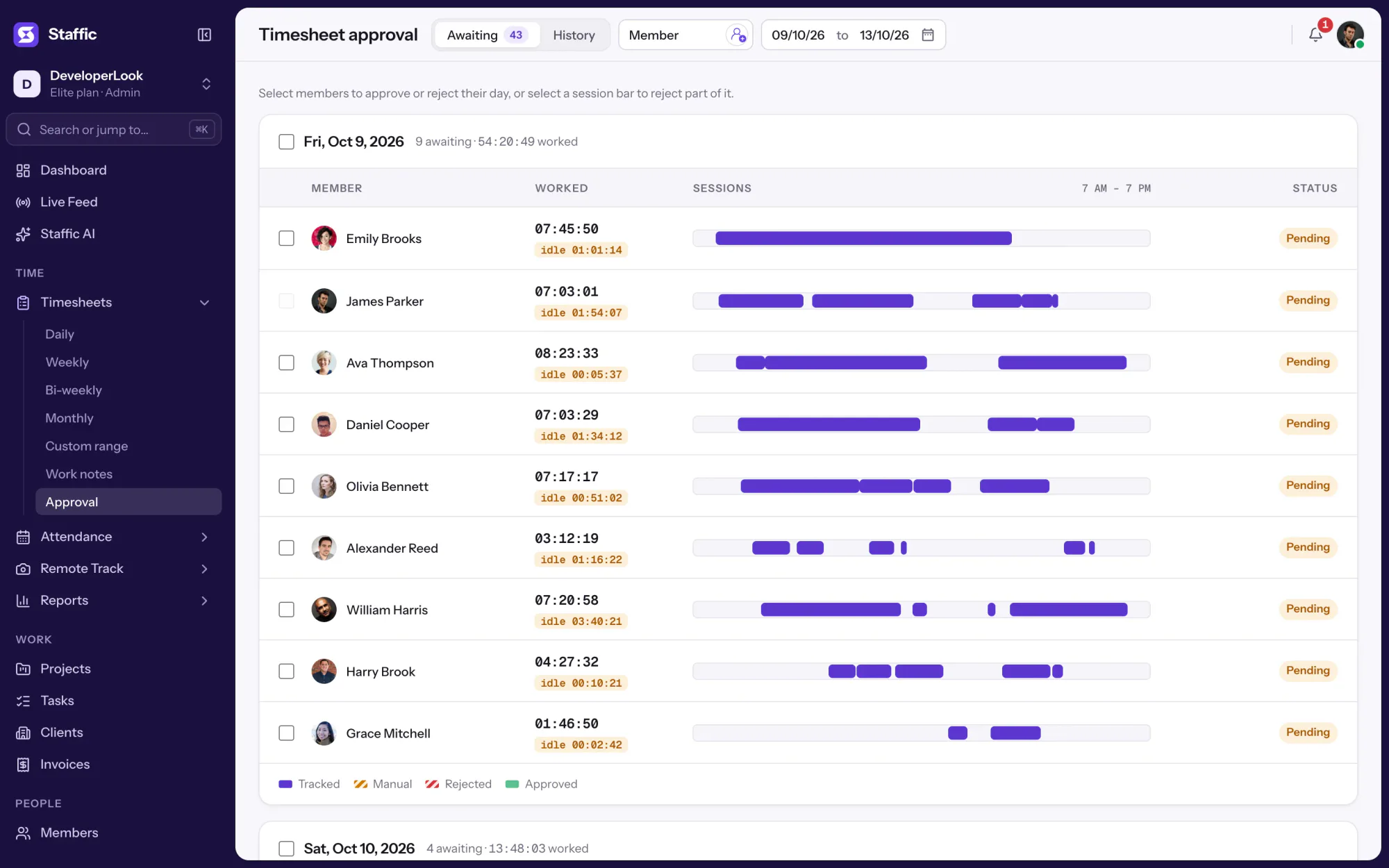Switch to the History tab
Image resolution: width=1389 pixels, height=868 pixels.
pyautogui.click(x=574, y=35)
